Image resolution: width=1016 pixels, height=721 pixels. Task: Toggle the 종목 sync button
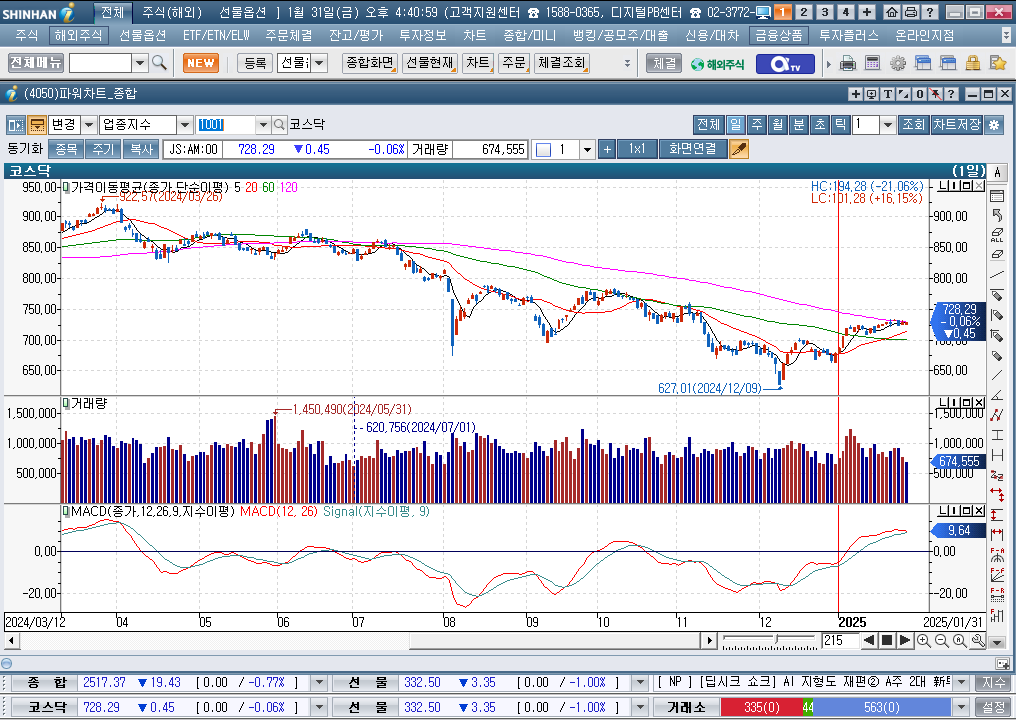tap(65, 149)
